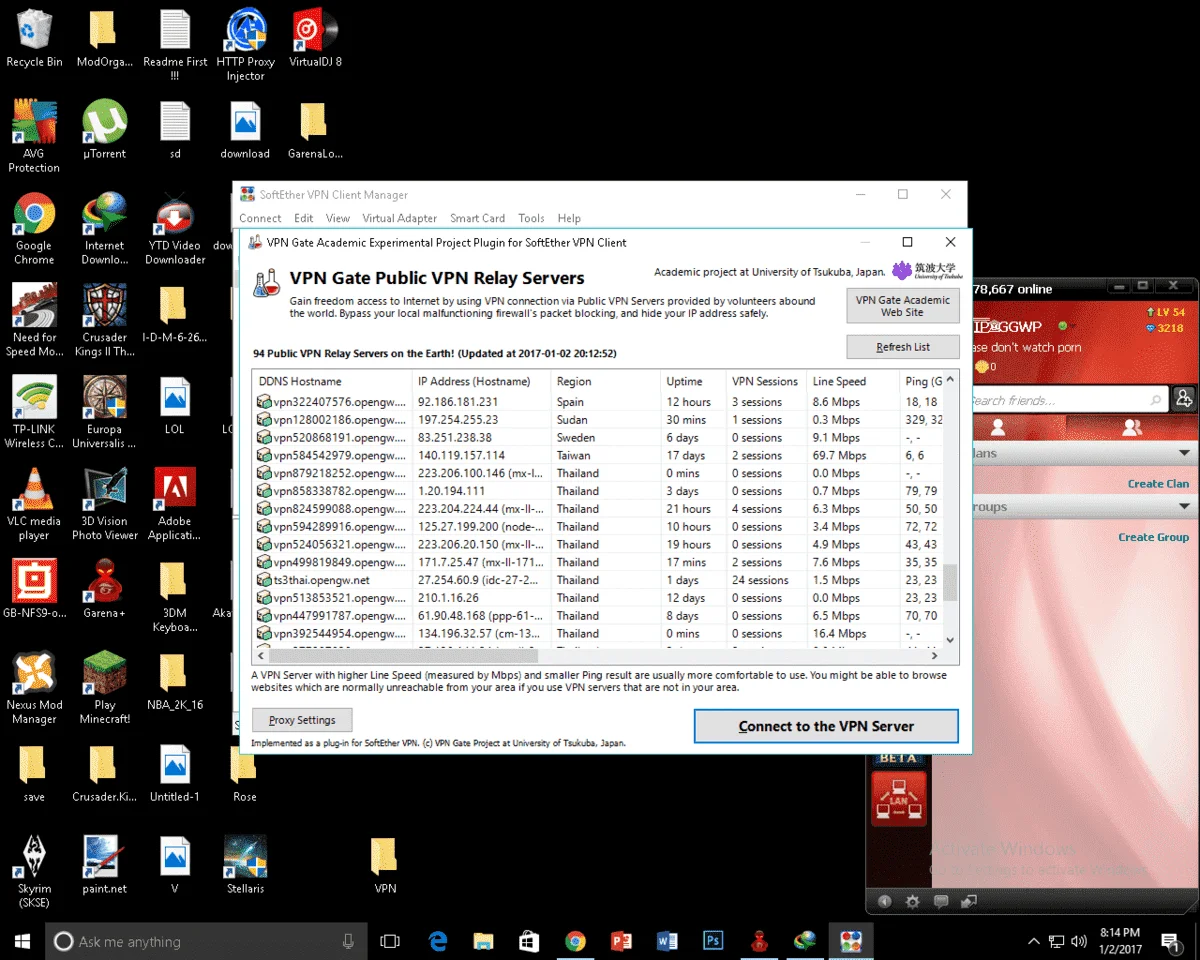Sort server list by Region column
This screenshot has width=1200, height=960.
(604, 381)
